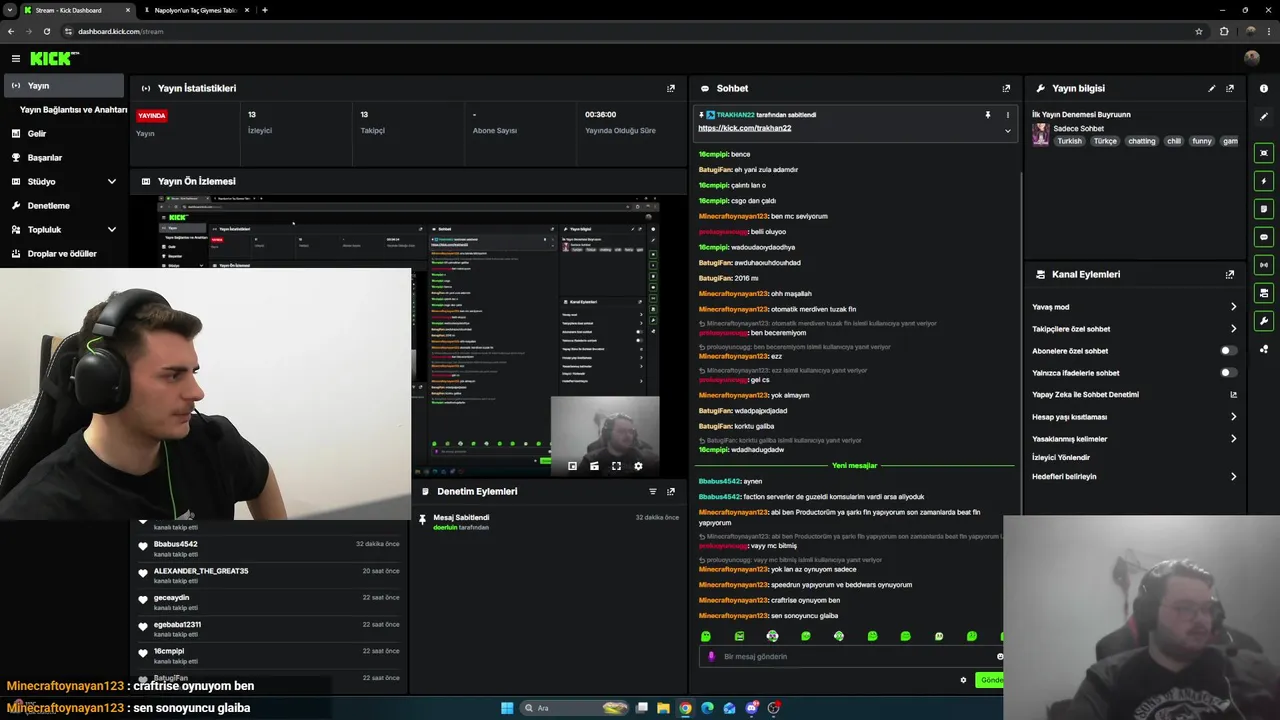Open the kick.com/trakhan22 pinned link
1280x720 pixels.
click(x=745, y=128)
